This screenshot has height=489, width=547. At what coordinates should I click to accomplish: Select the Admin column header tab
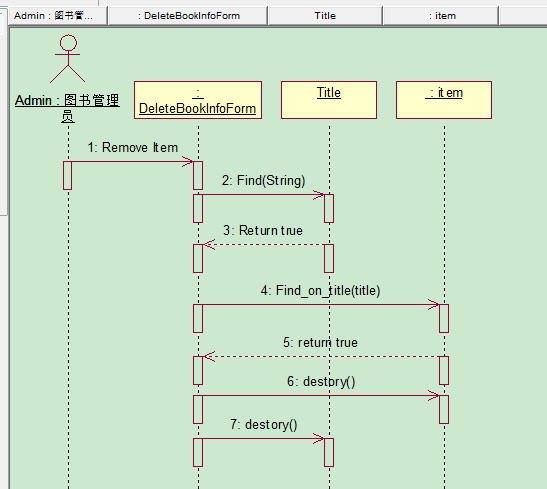pyautogui.click(x=58, y=16)
